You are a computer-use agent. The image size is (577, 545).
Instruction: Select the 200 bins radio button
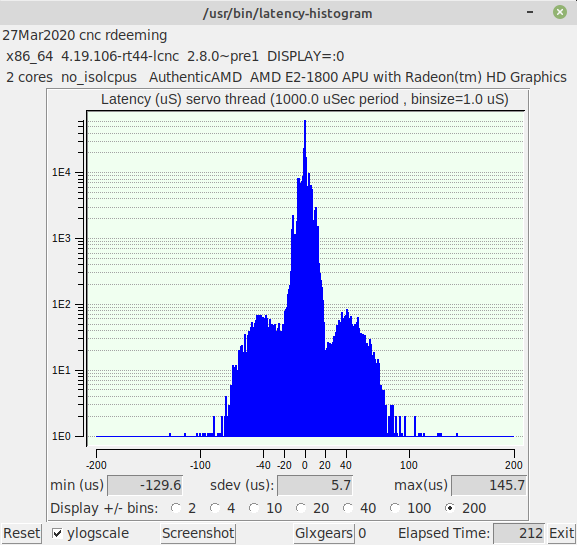(x=450, y=508)
